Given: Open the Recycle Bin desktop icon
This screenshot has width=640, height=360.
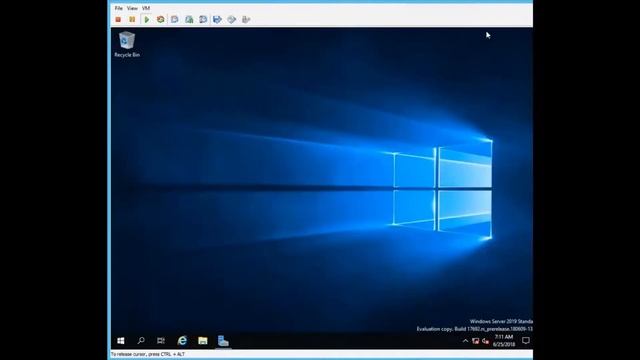Looking at the screenshot, I should point(127,44).
